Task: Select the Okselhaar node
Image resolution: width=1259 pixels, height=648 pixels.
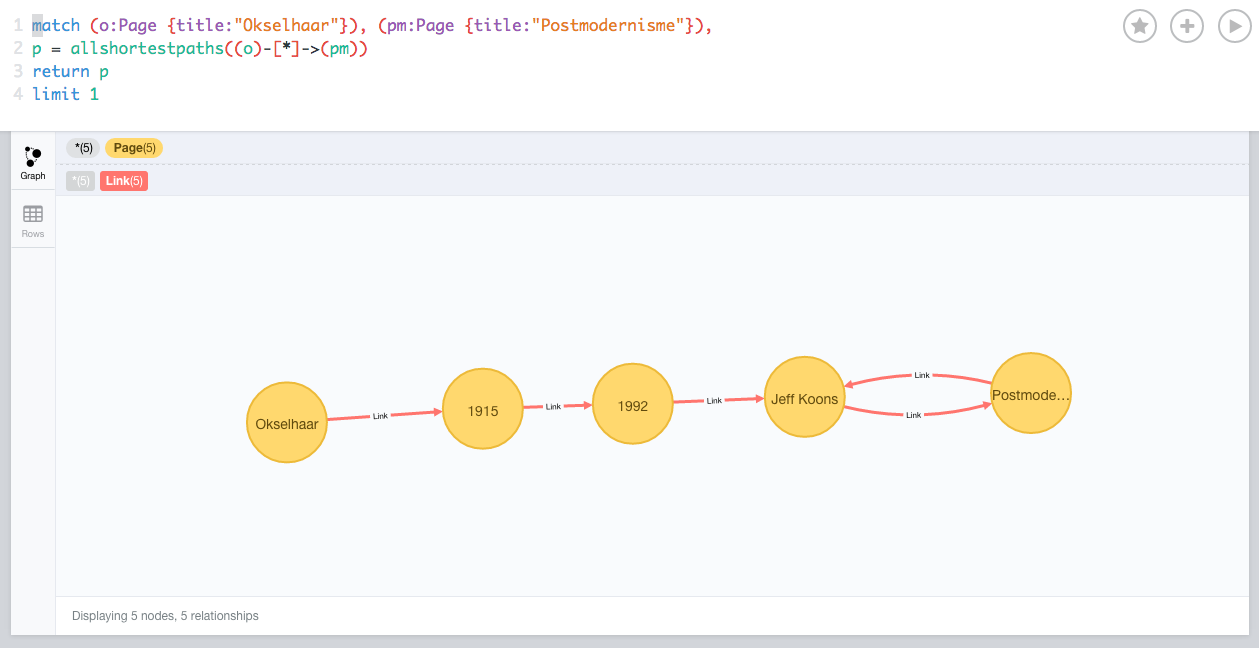Action: click(287, 423)
